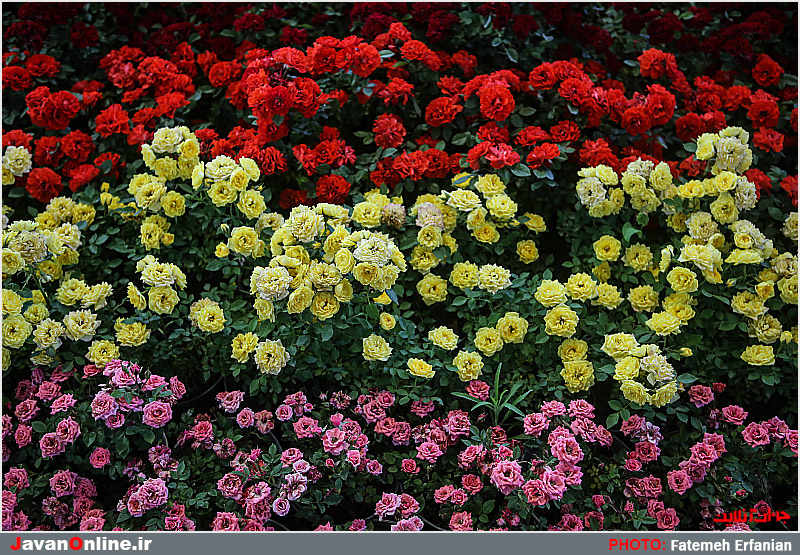Click the photographer name Fatemeh Erfanian
The image size is (800, 555).
731,545
